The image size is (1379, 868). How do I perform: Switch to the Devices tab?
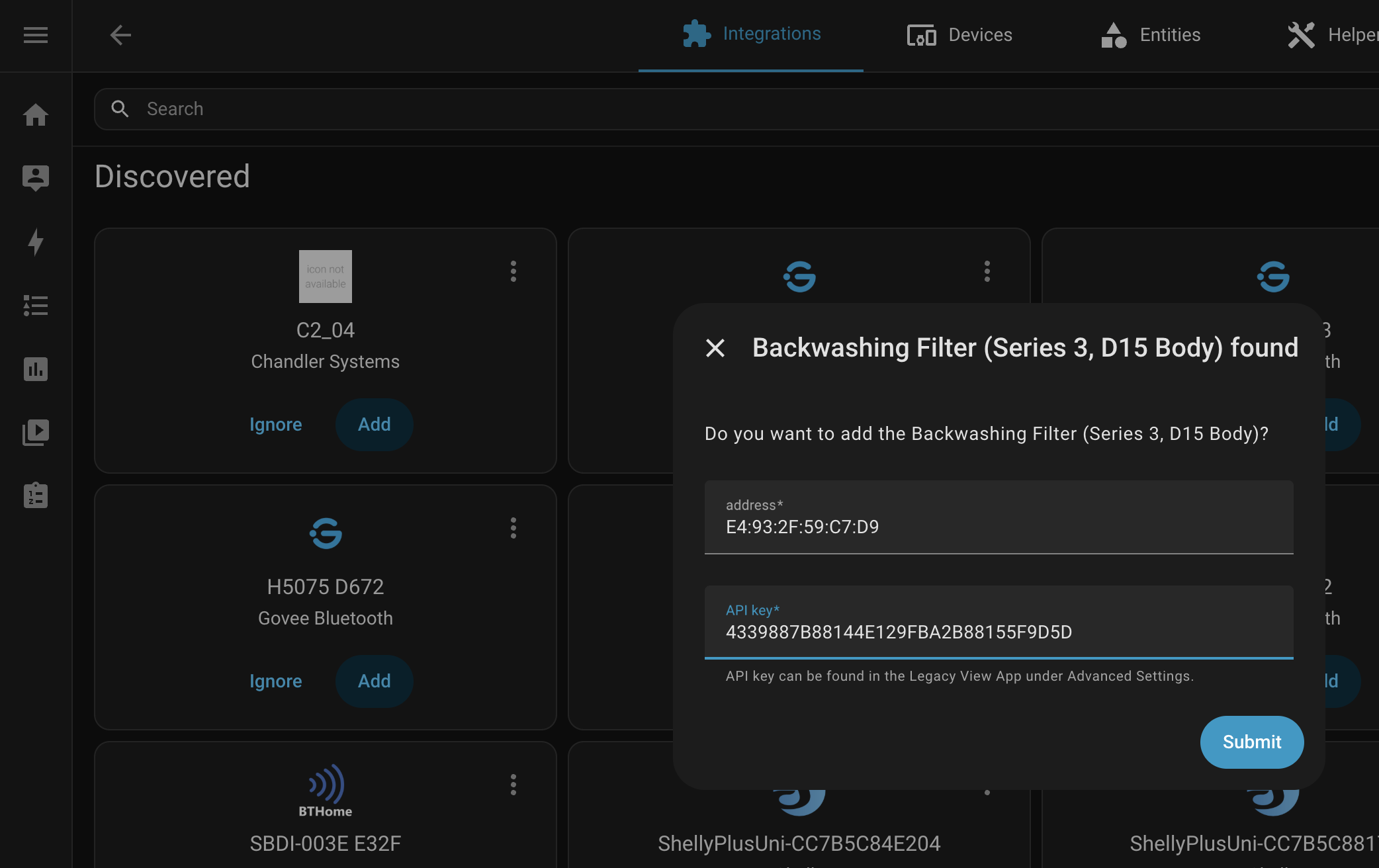click(x=959, y=35)
